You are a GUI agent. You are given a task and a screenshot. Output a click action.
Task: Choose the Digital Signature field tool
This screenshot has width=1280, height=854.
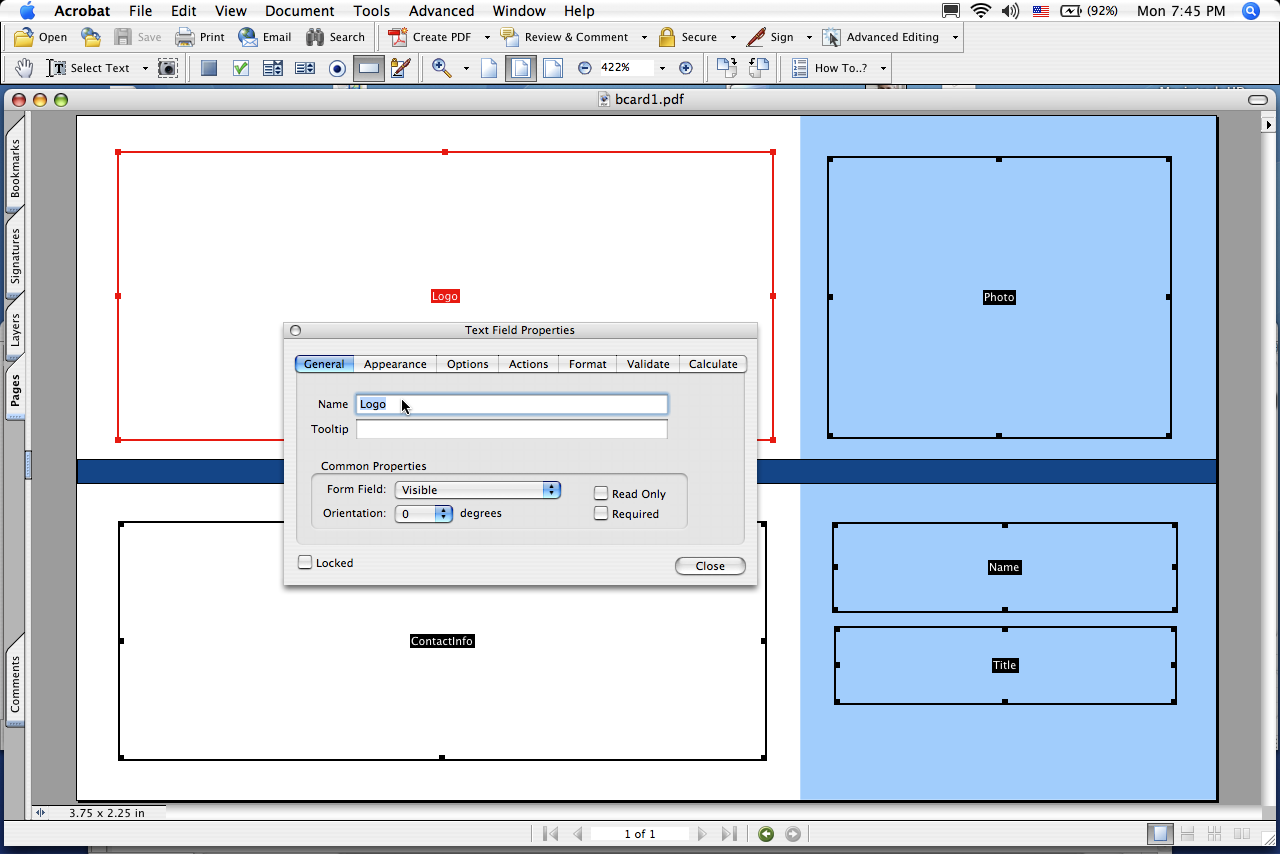click(x=401, y=68)
